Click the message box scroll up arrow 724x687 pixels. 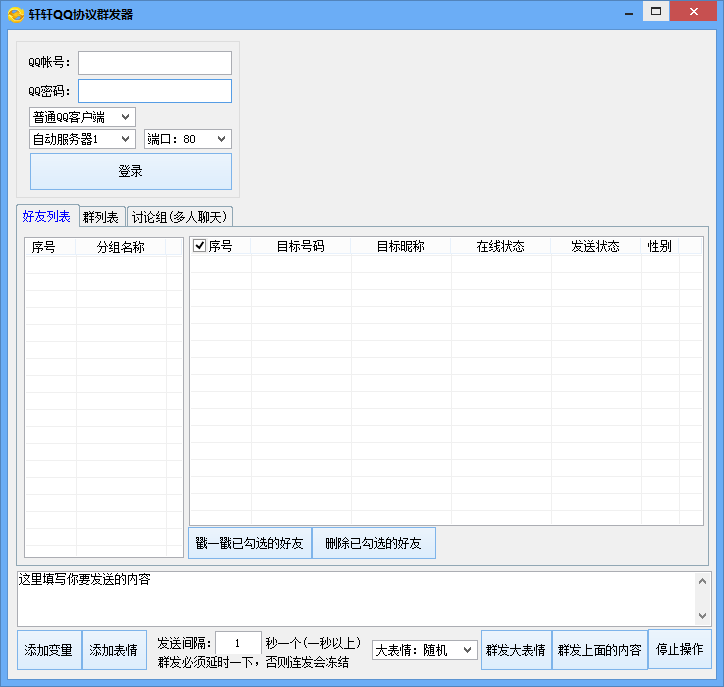[702, 581]
